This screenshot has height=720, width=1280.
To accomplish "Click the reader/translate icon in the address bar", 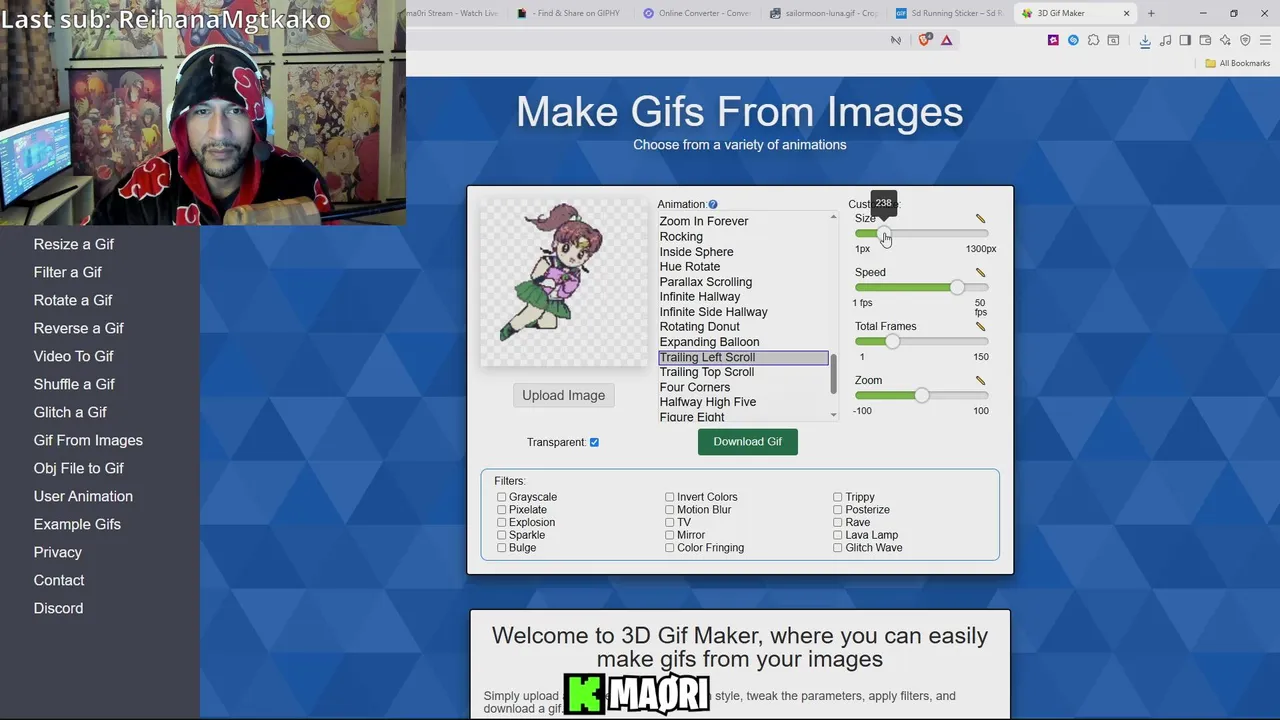I will click(896, 40).
